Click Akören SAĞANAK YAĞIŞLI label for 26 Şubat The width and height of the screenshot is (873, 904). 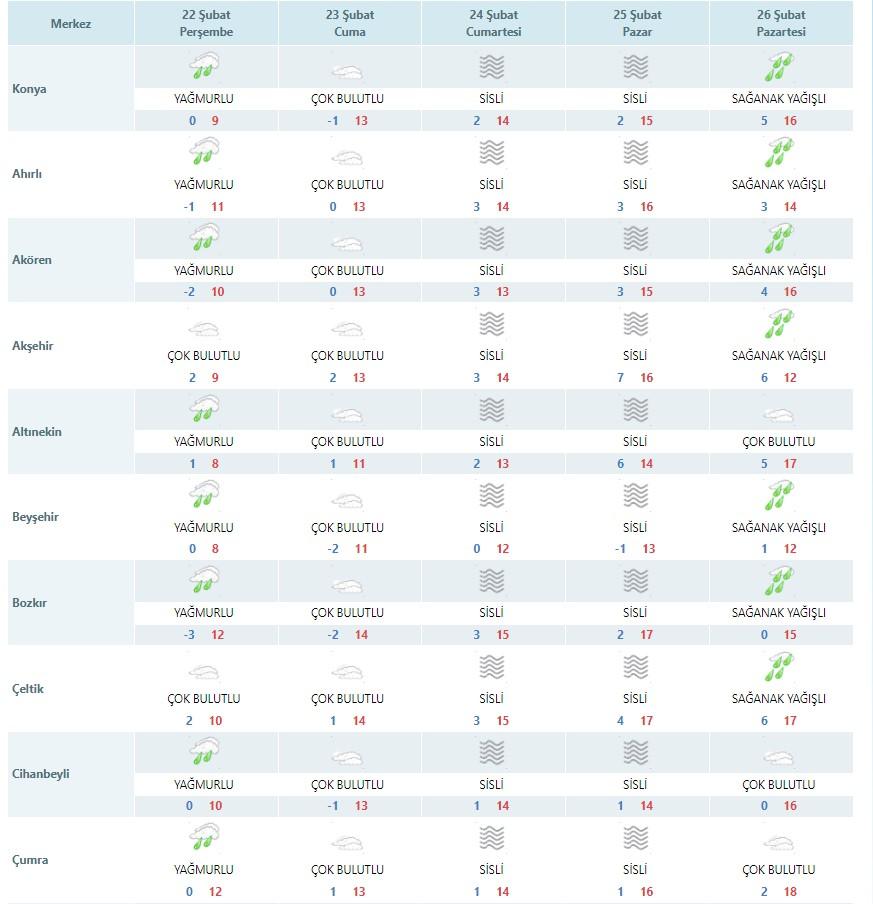pyautogui.click(x=779, y=270)
